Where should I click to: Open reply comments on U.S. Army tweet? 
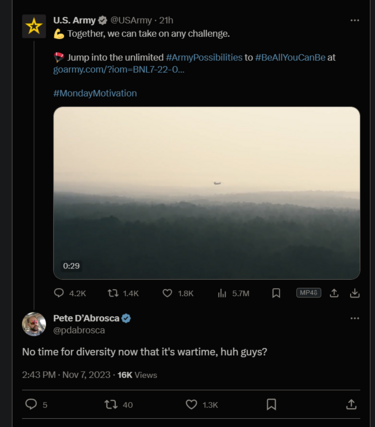coord(70,293)
